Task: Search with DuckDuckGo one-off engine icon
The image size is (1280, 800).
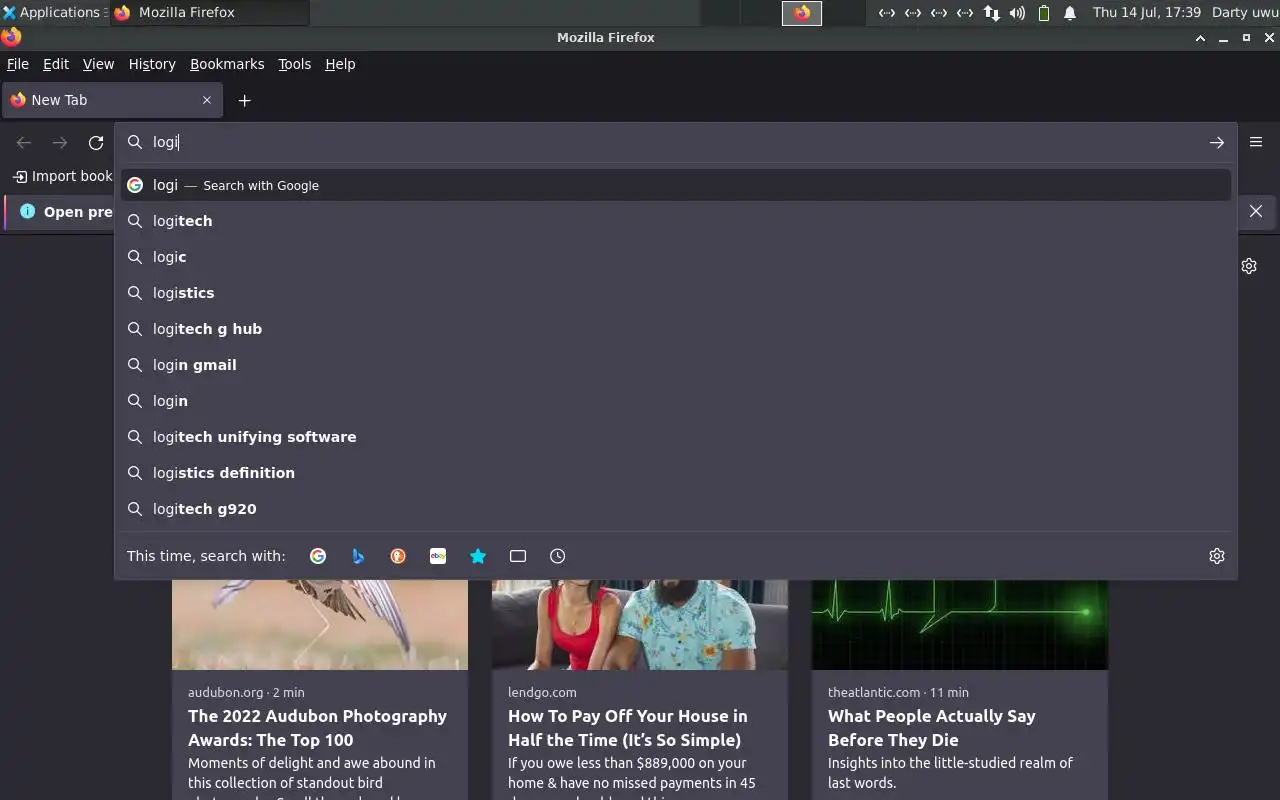Action: click(x=398, y=556)
